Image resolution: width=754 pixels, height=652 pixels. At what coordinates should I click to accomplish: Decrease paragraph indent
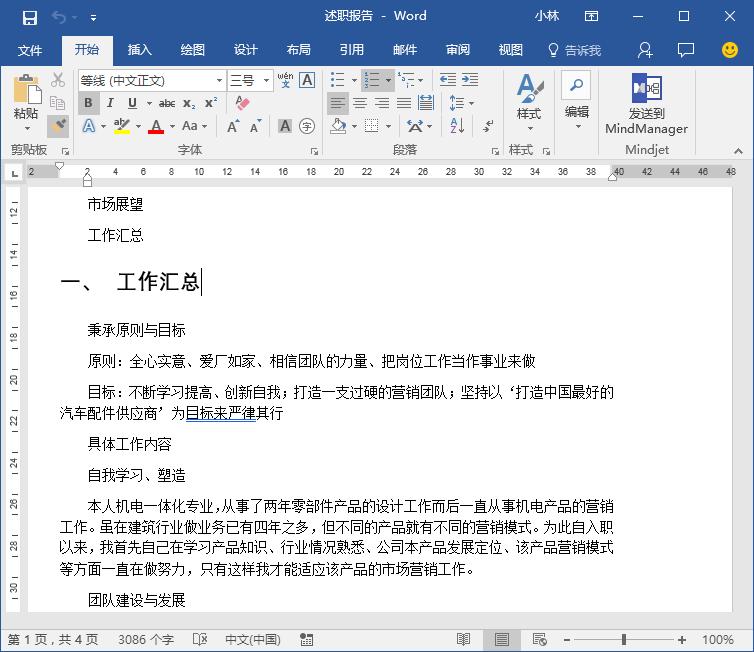pos(448,80)
